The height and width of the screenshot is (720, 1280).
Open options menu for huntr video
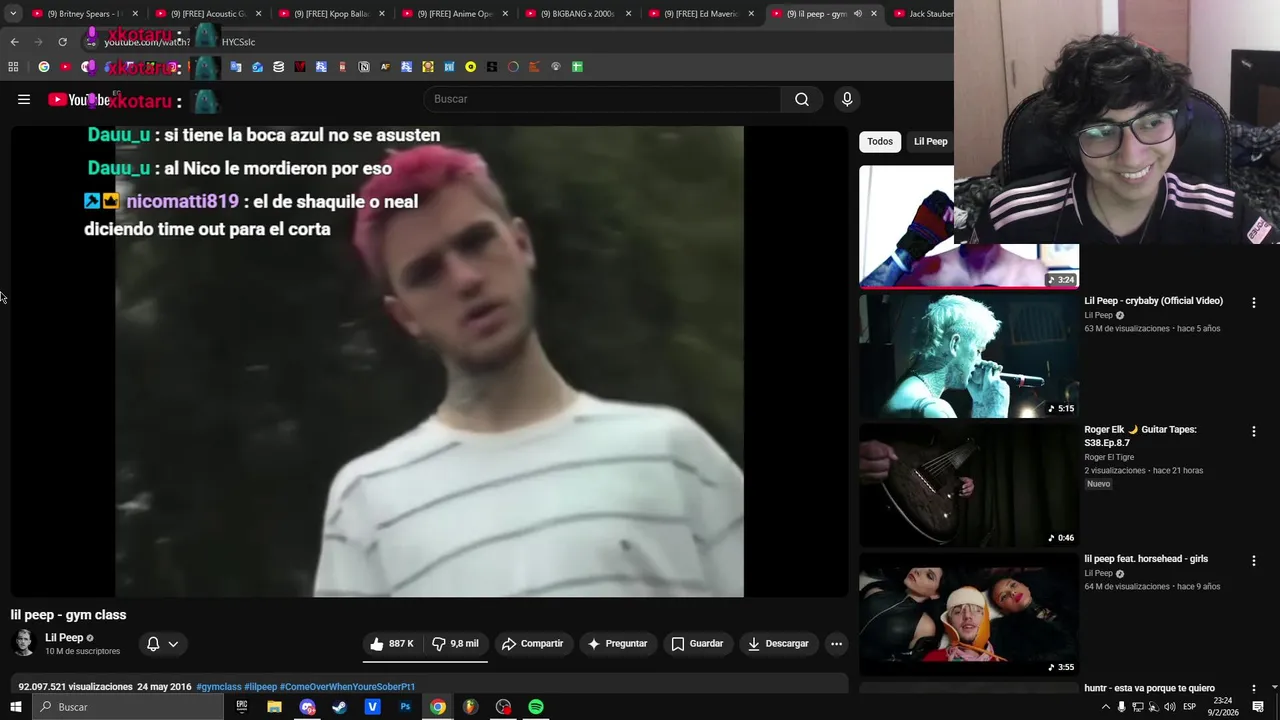[x=1253, y=689]
